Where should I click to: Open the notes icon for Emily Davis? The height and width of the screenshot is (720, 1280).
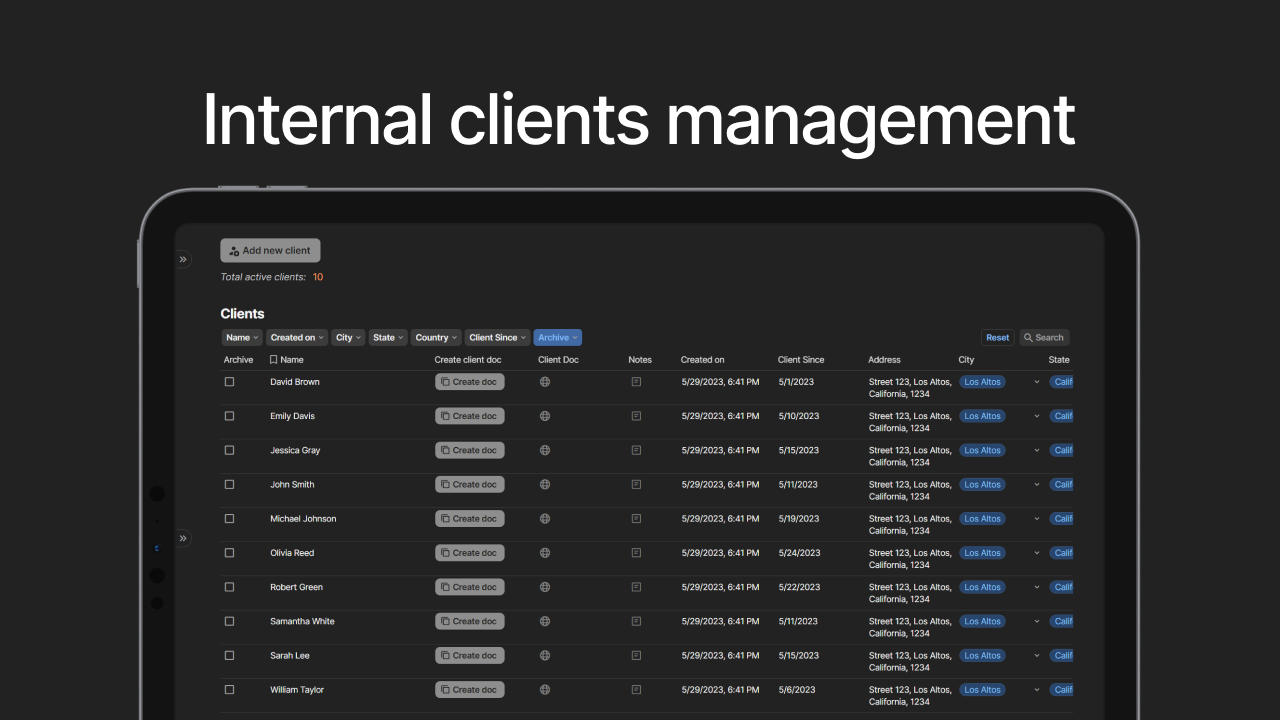(636, 416)
